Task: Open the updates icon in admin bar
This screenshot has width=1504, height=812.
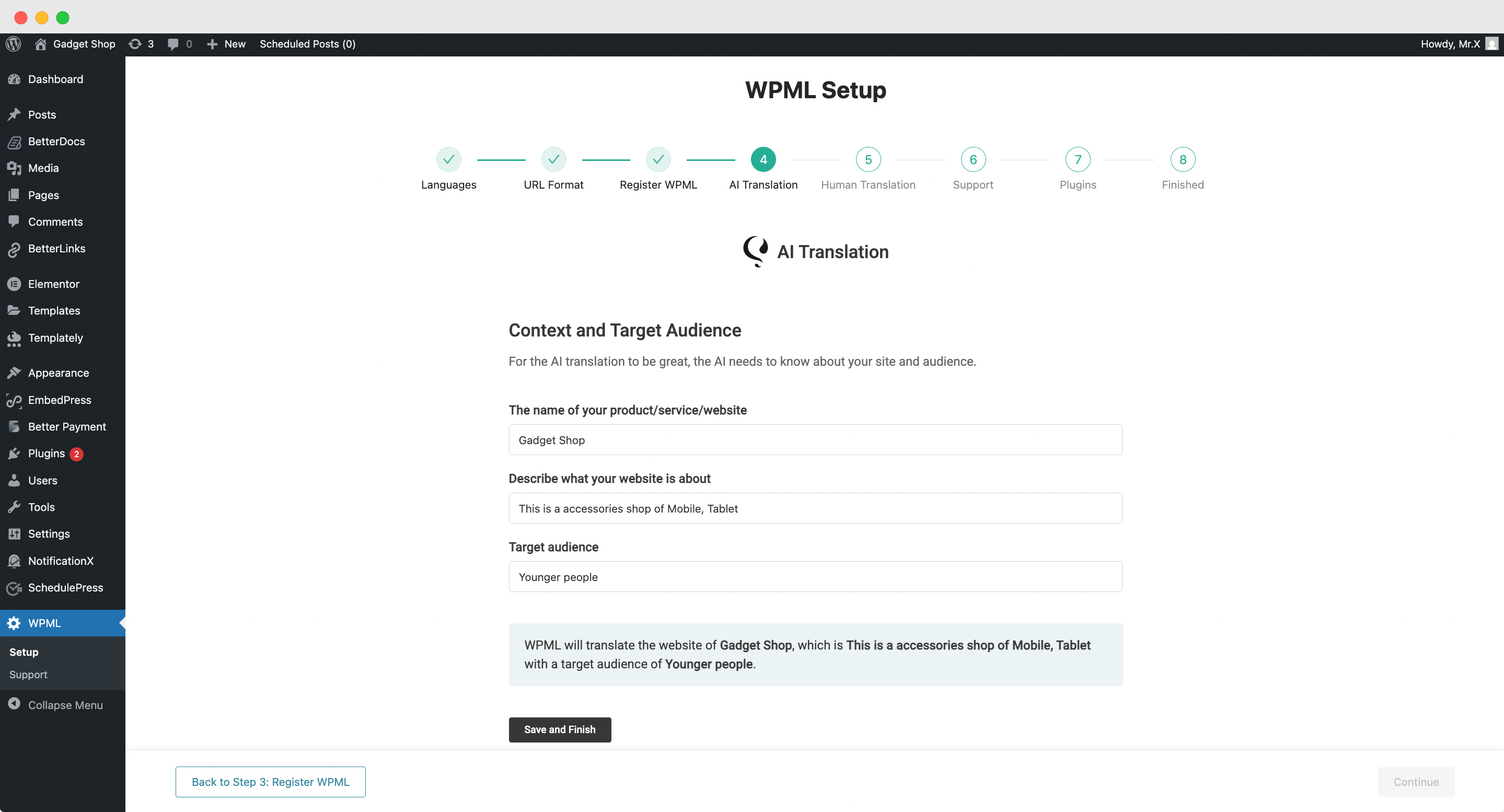Action: [135, 44]
